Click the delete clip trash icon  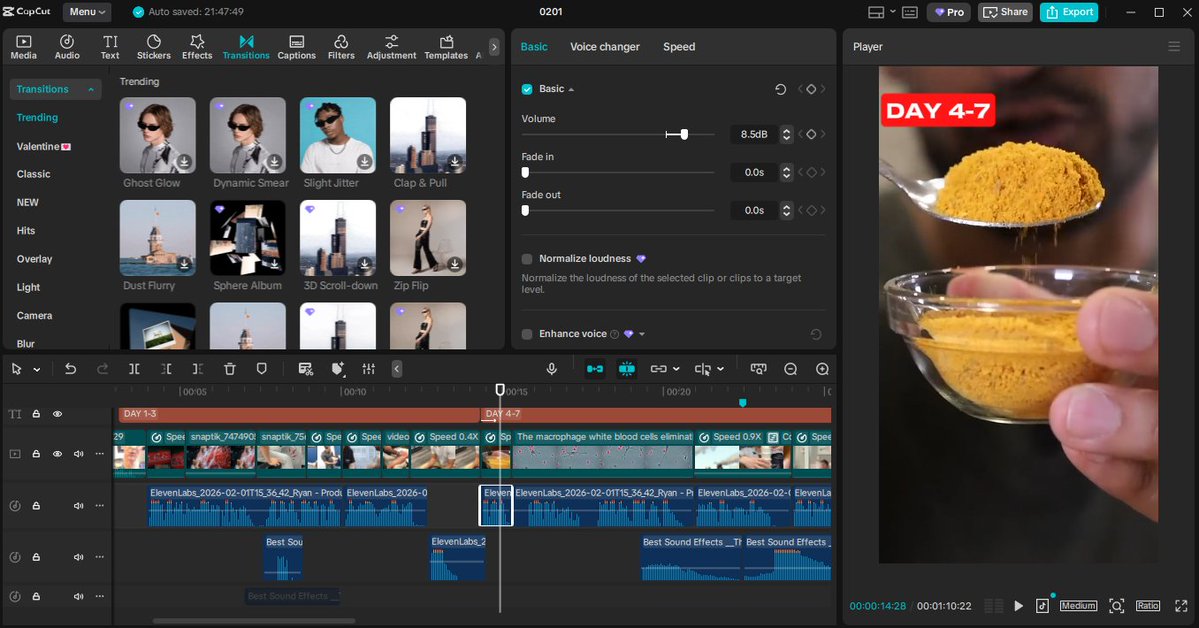click(229, 368)
